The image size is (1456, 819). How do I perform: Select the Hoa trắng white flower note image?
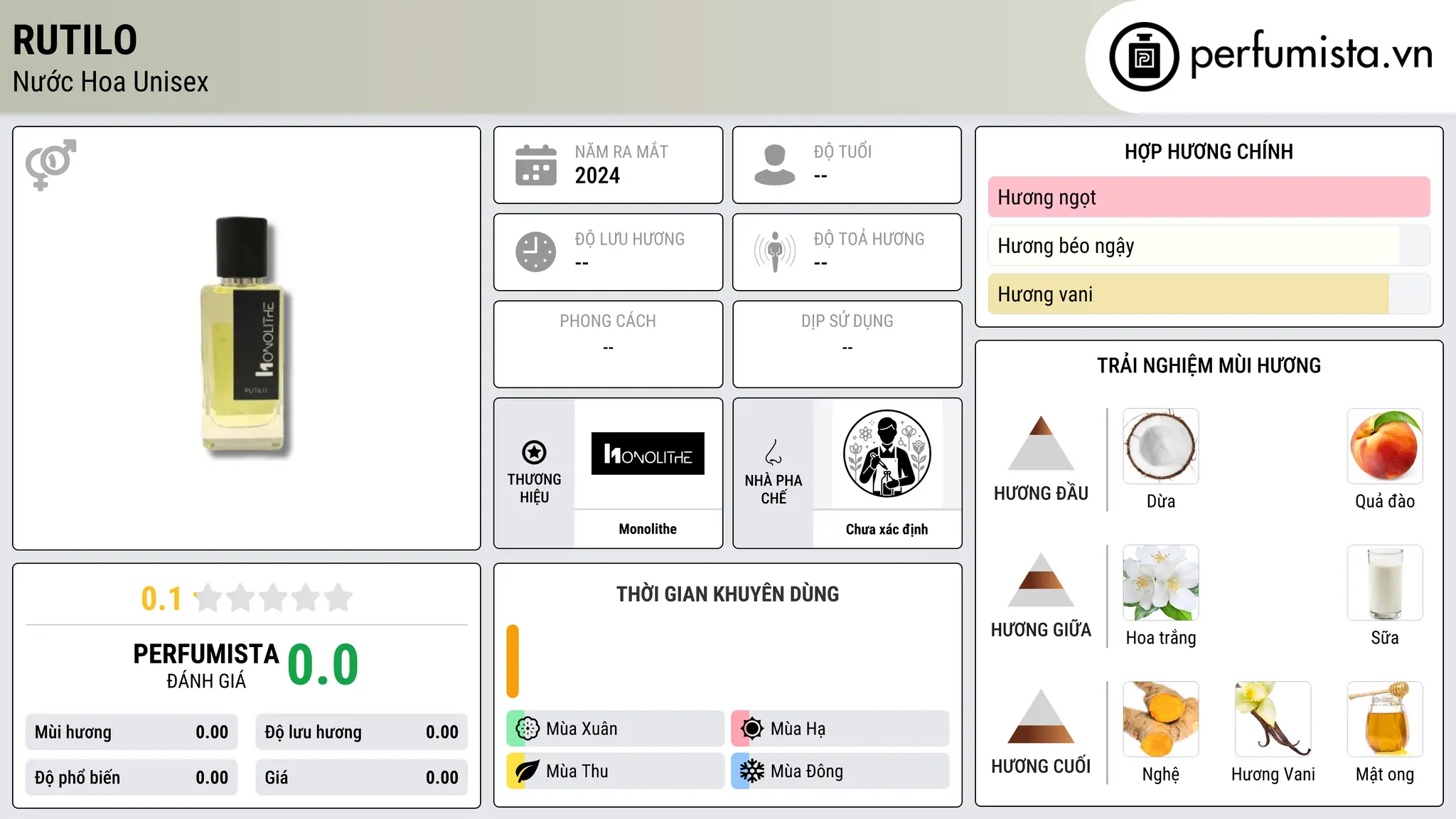click(1161, 583)
